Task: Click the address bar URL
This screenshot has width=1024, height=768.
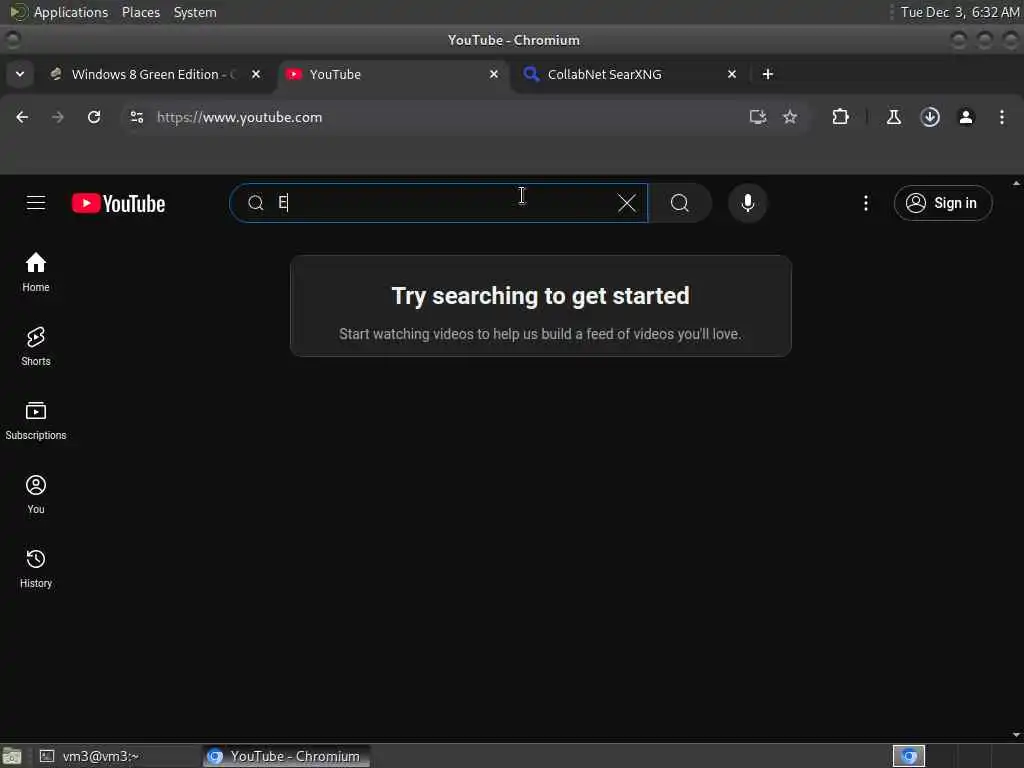Action: coord(239,117)
